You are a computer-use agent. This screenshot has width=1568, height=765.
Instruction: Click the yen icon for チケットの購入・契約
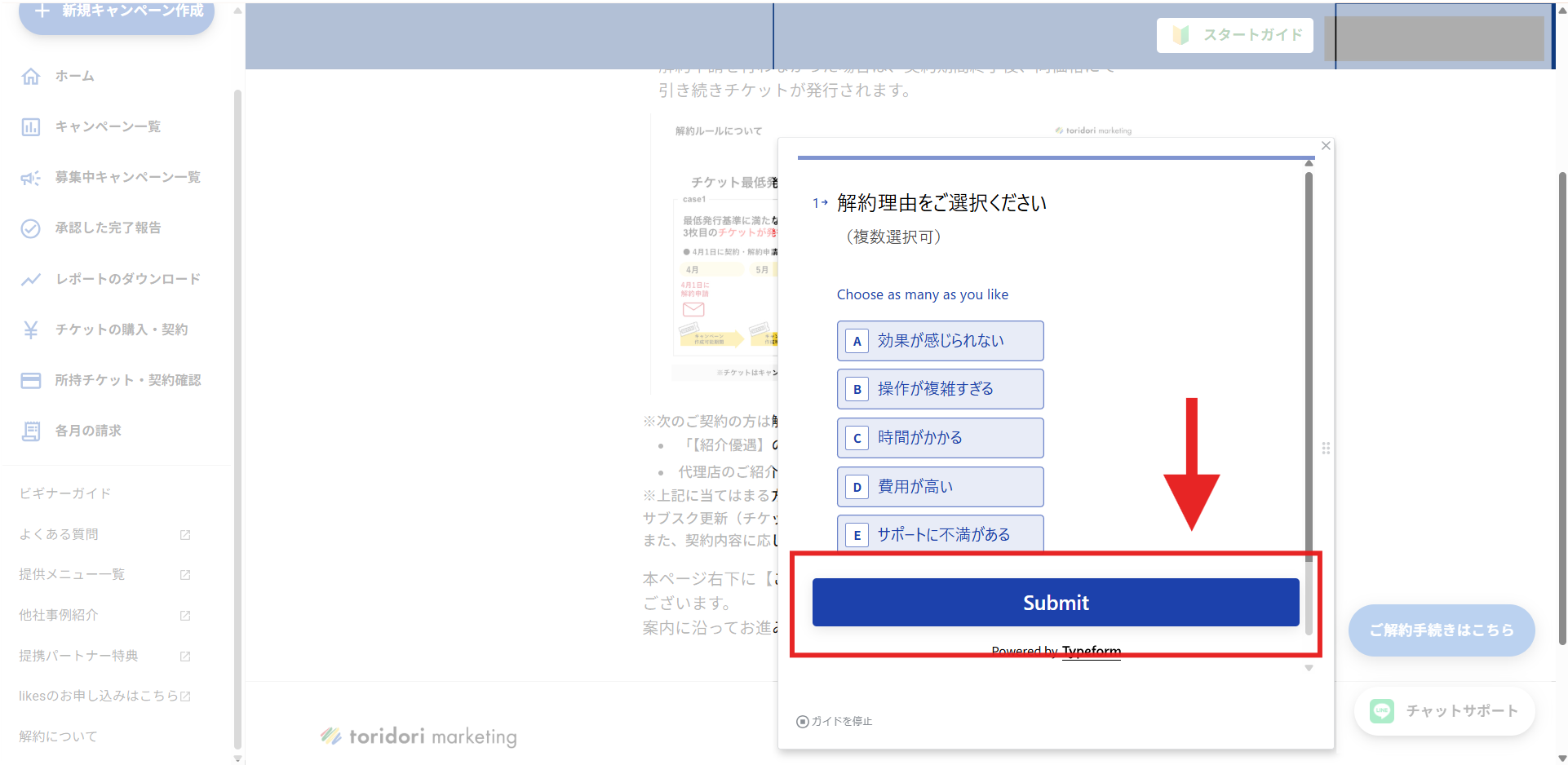click(31, 329)
